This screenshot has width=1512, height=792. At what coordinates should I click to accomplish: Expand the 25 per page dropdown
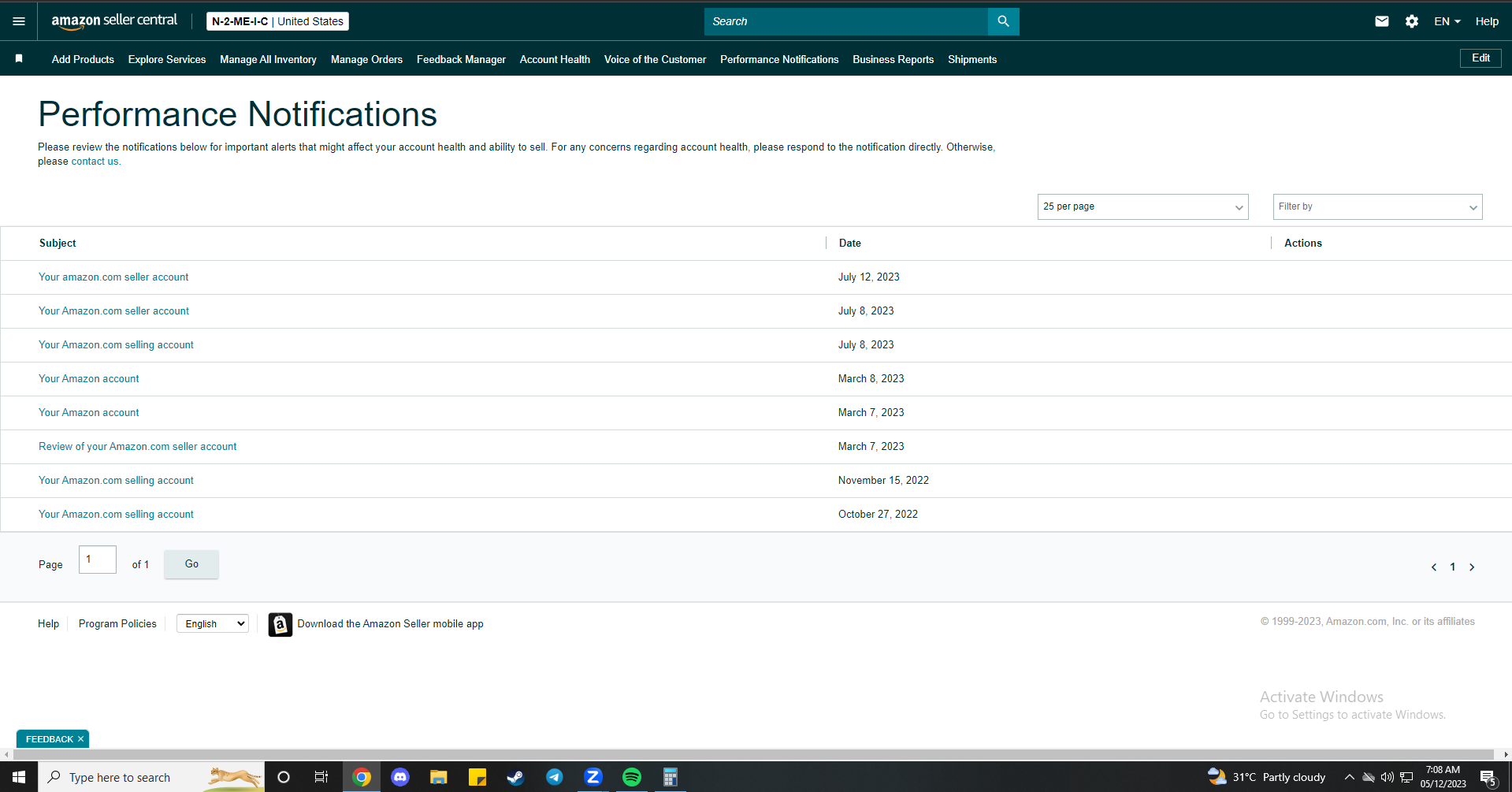(x=1142, y=206)
